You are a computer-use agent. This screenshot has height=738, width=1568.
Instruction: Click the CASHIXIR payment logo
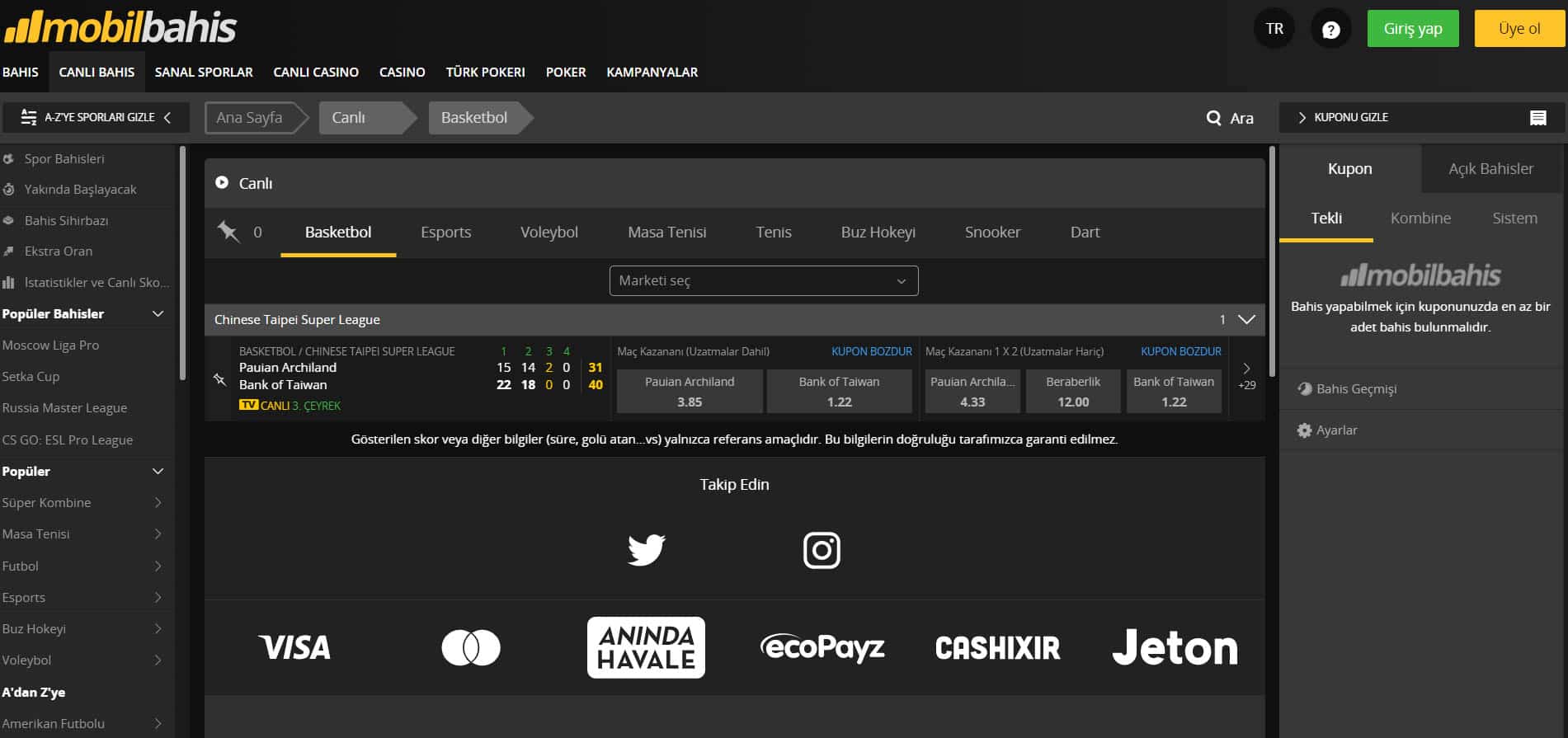pyautogui.click(x=998, y=648)
